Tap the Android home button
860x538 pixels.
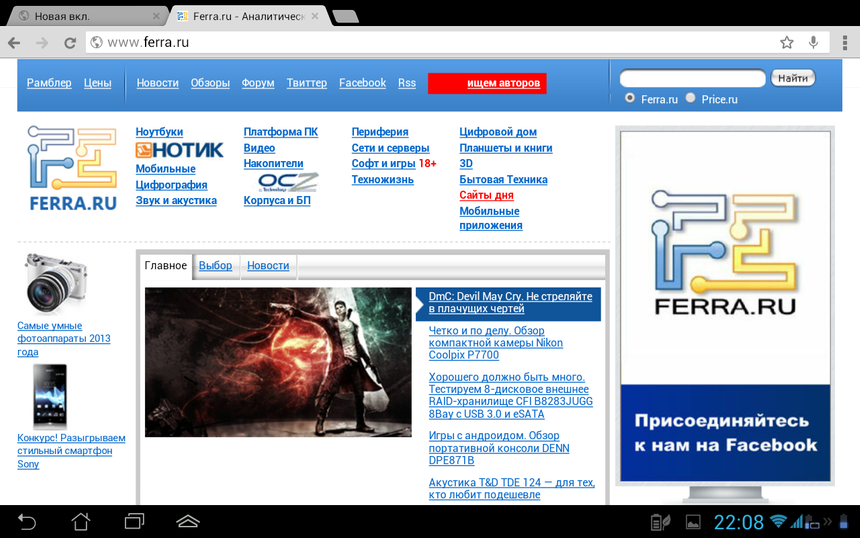click(81, 522)
